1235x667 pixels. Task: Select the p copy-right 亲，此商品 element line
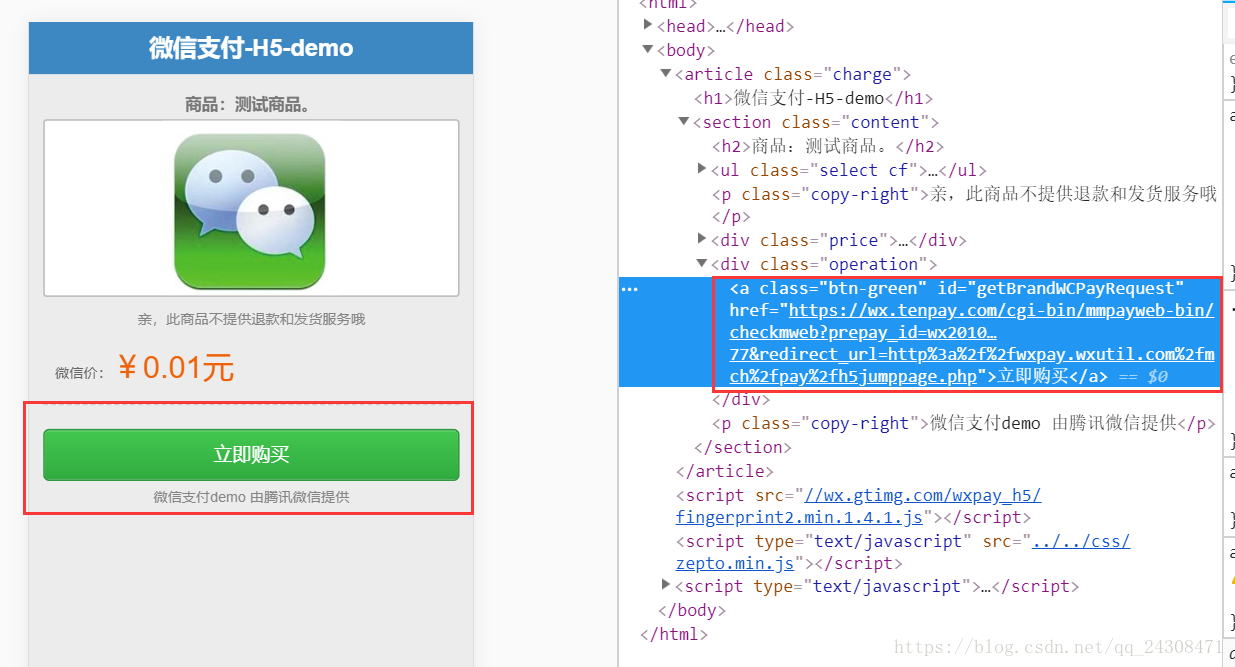[x=964, y=205]
